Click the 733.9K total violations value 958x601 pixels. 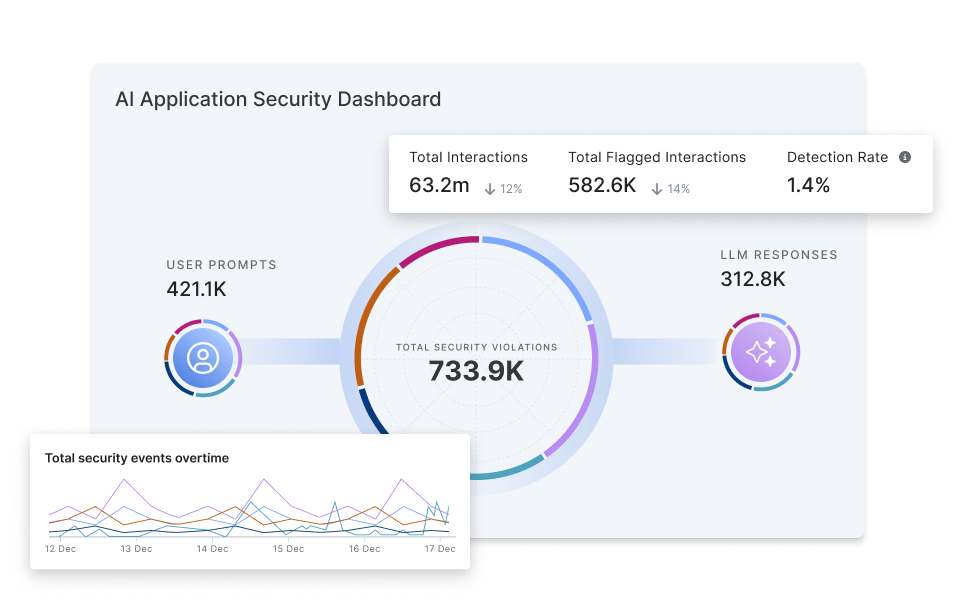(476, 371)
